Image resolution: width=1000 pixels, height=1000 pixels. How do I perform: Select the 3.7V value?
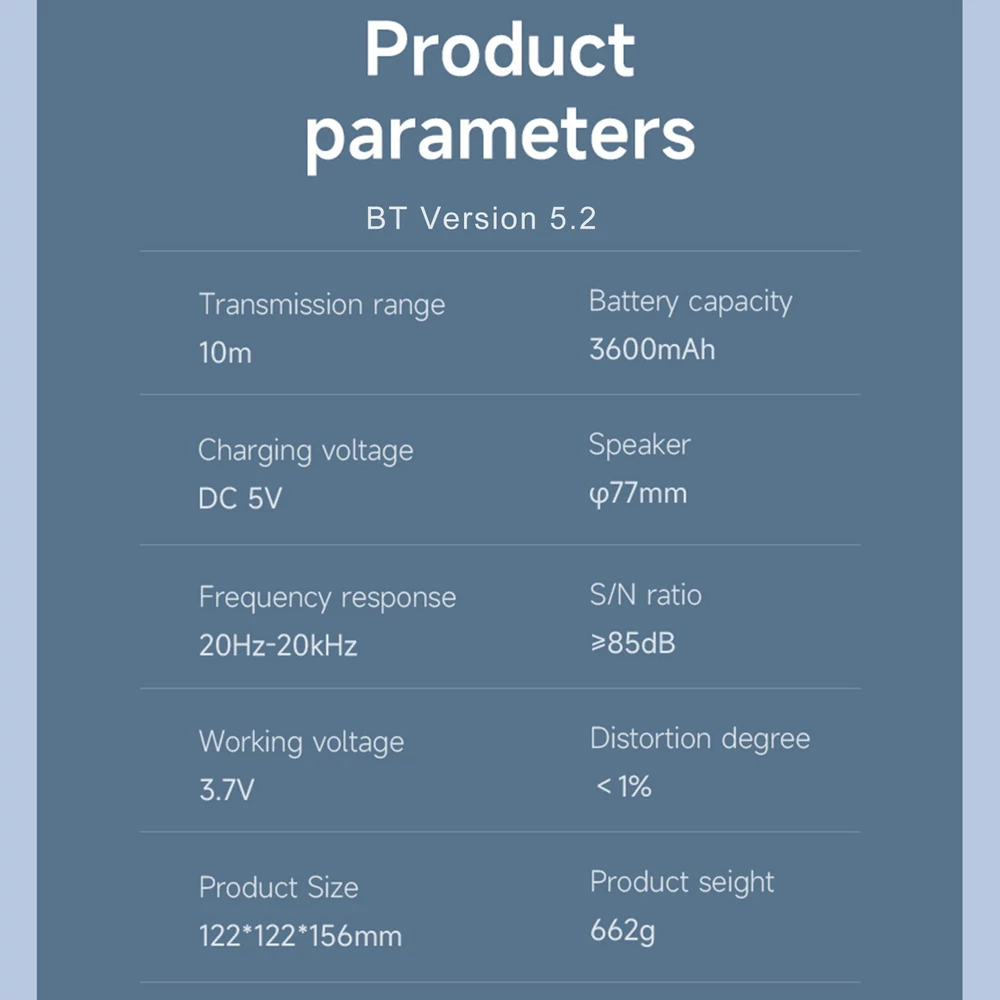pyautogui.click(x=226, y=790)
